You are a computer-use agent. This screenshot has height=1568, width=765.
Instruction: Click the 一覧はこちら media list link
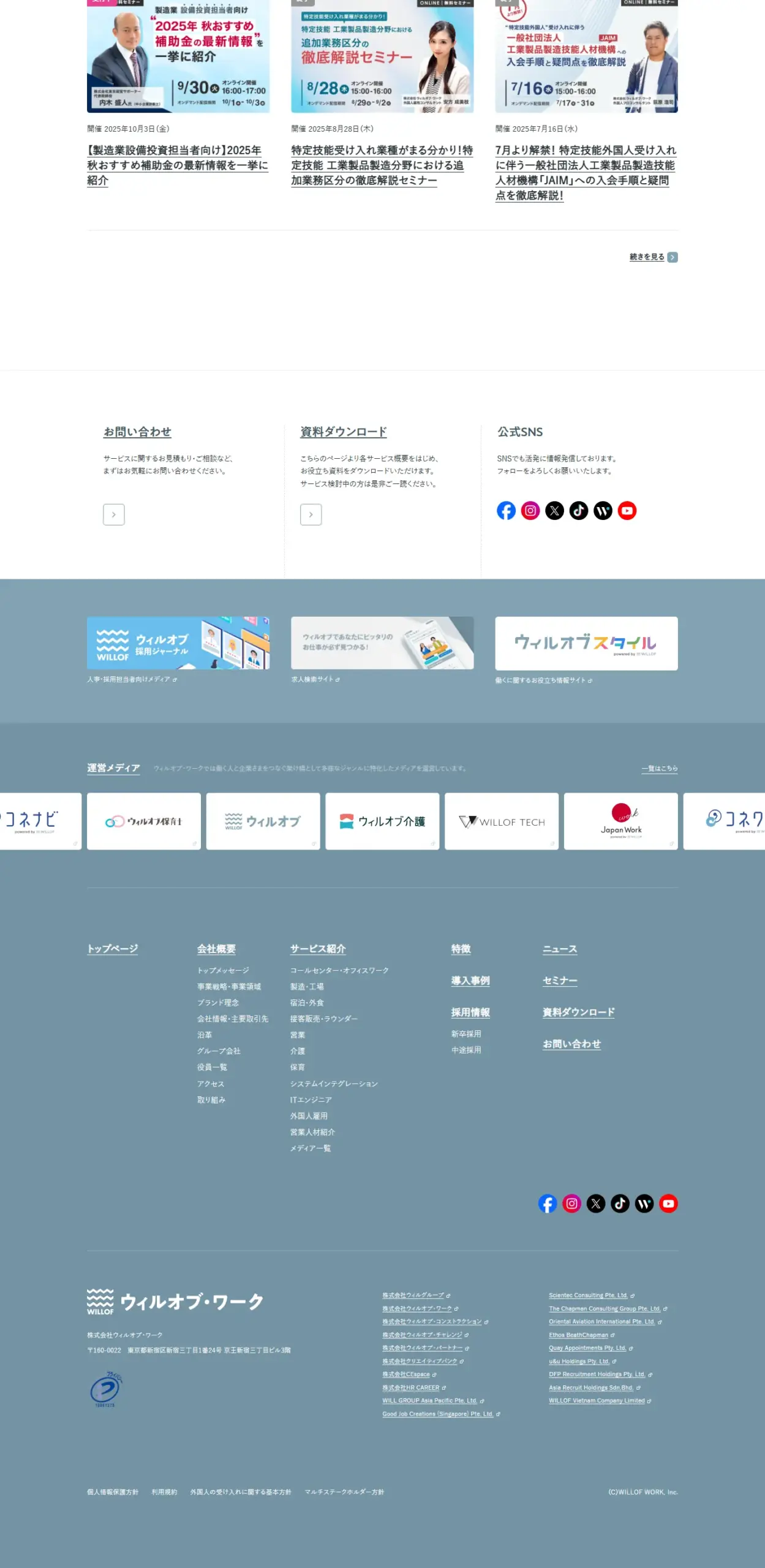(659, 768)
